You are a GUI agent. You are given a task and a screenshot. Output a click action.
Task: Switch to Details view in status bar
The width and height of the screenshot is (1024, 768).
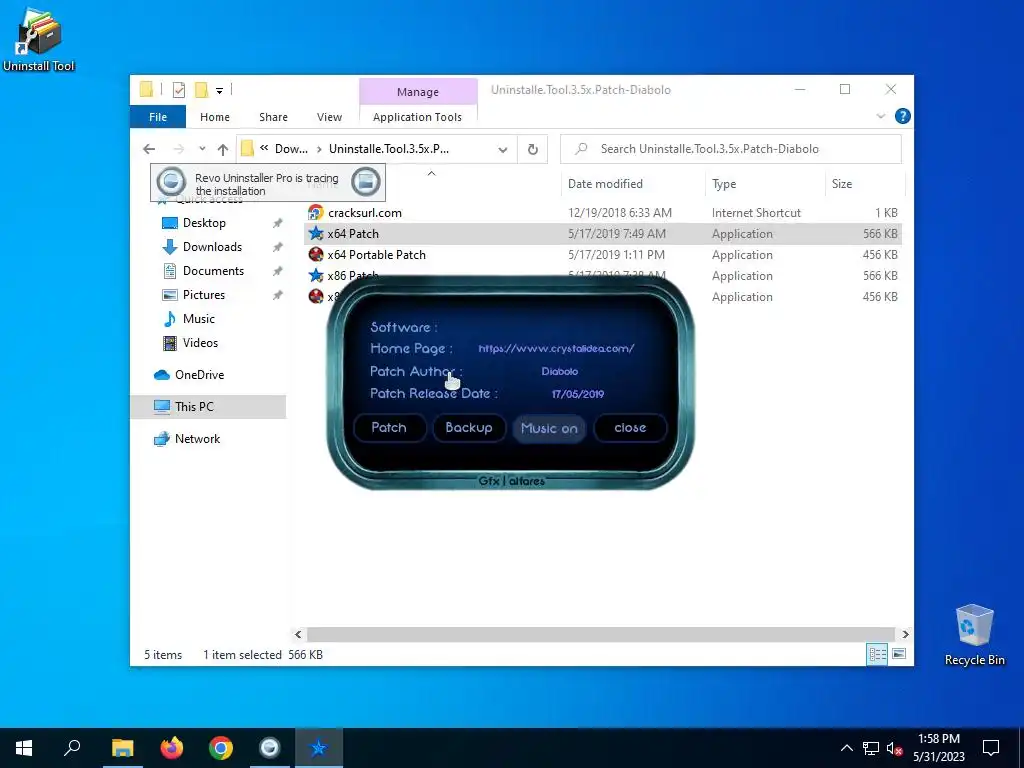877,654
